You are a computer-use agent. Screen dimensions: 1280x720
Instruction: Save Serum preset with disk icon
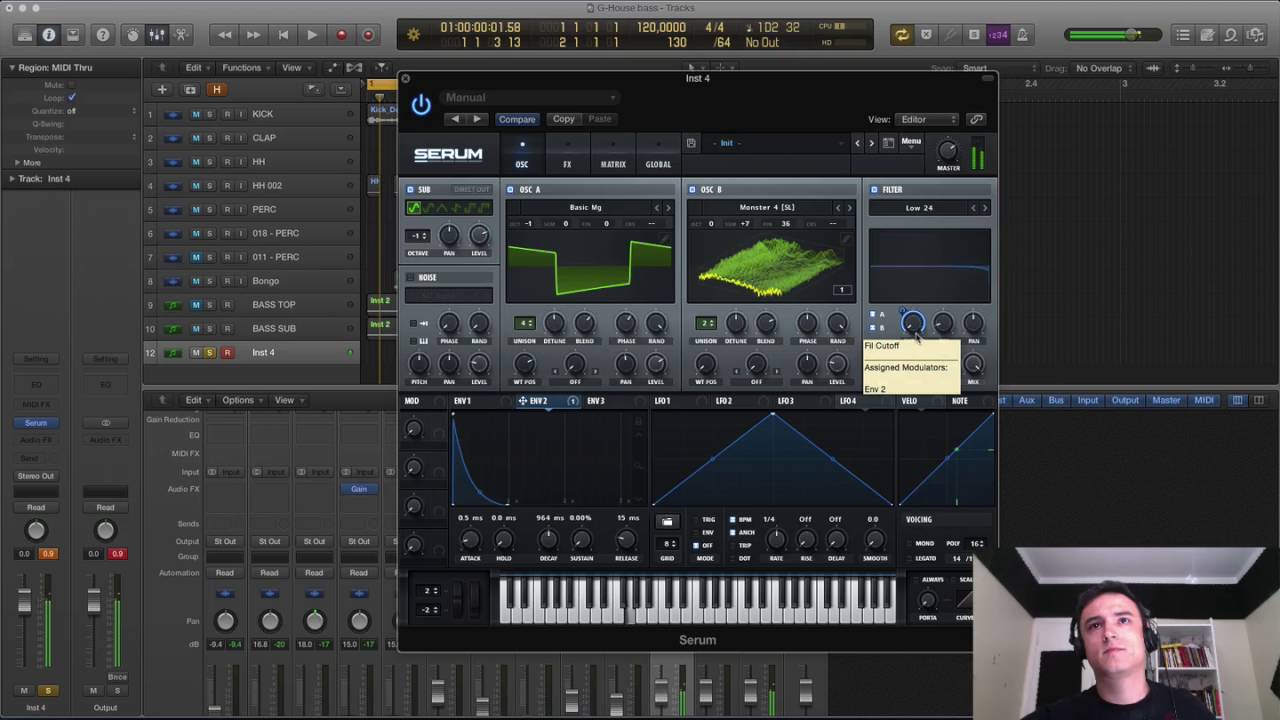tap(691, 143)
